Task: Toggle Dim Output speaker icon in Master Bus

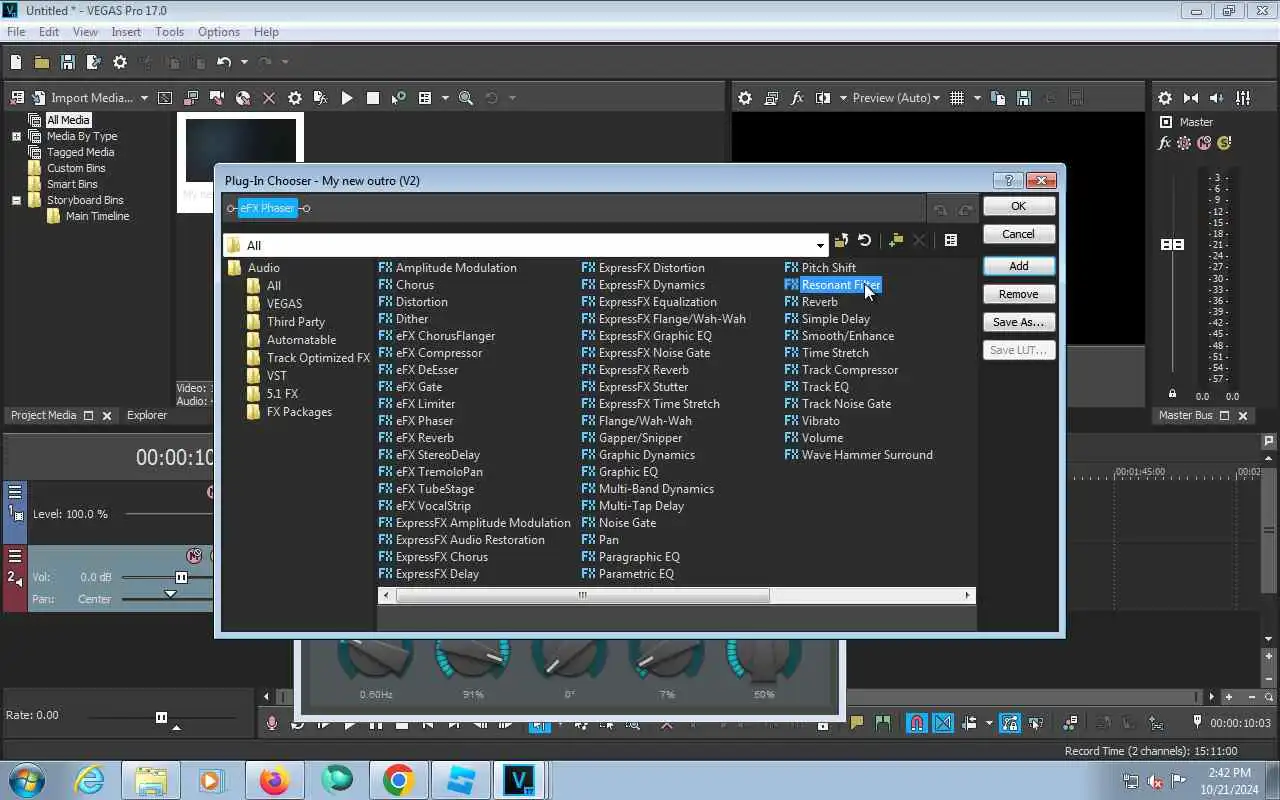Action: 1217,98
